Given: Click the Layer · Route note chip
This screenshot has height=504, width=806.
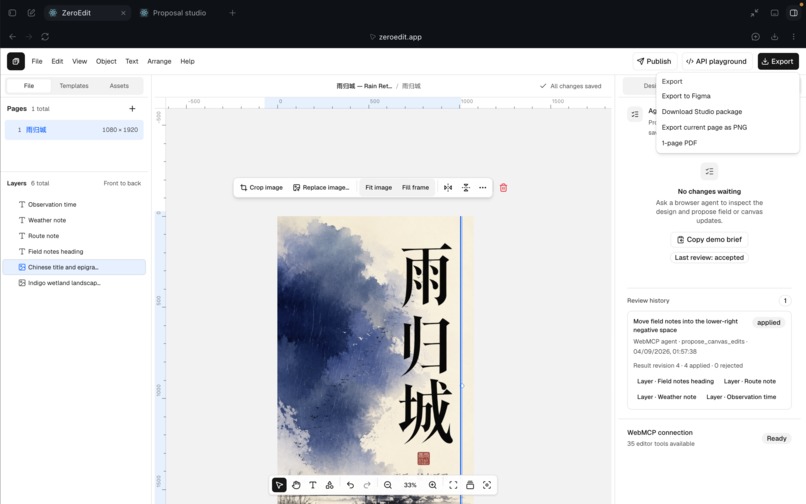Looking at the screenshot, I should tap(749, 381).
